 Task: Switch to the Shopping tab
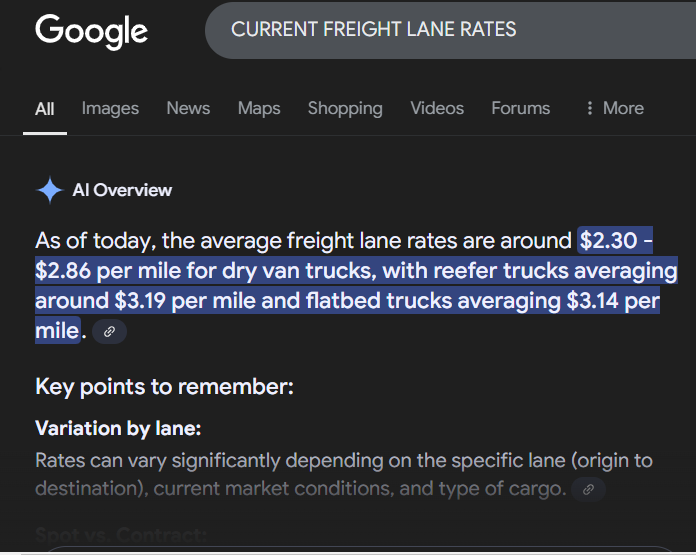[345, 108]
